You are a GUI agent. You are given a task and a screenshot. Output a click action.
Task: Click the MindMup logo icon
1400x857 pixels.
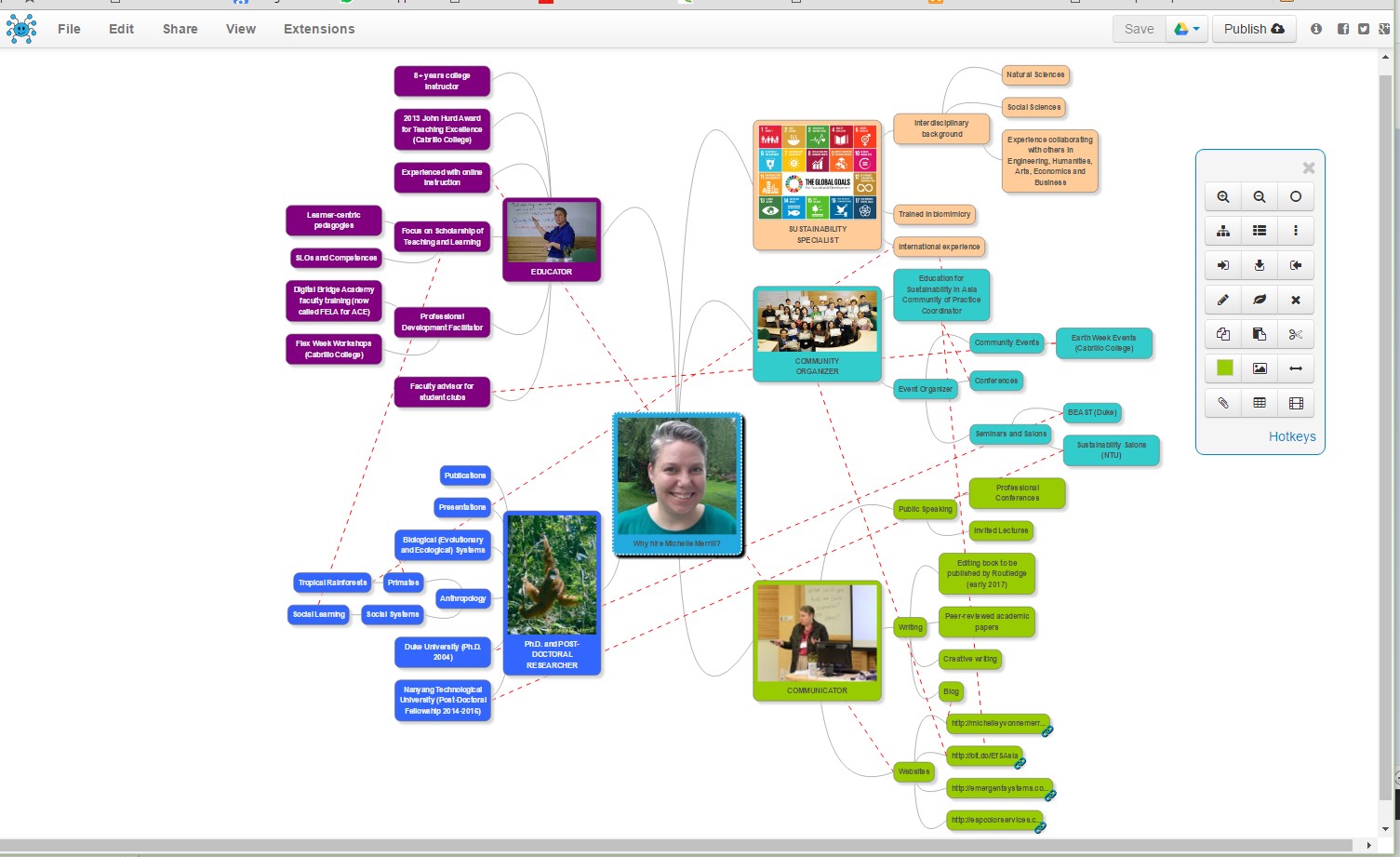(x=21, y=29)
